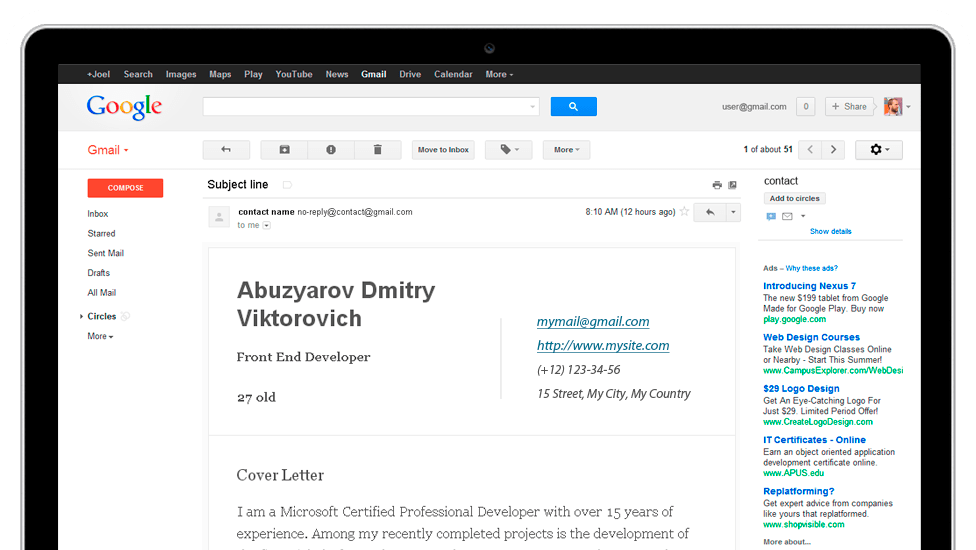Open $29 Logo Design ad
Viewport: 976px width, 550px height.
pos(801,388)
